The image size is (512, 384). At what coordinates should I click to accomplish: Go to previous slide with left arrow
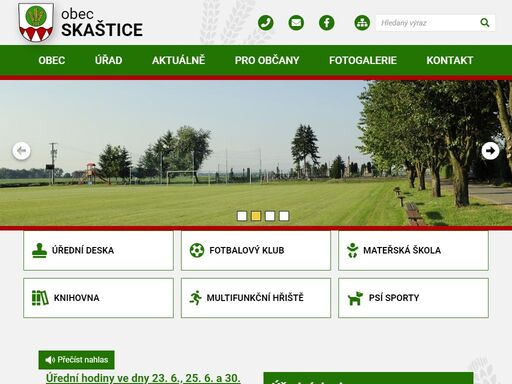click(x=22, y=151)
